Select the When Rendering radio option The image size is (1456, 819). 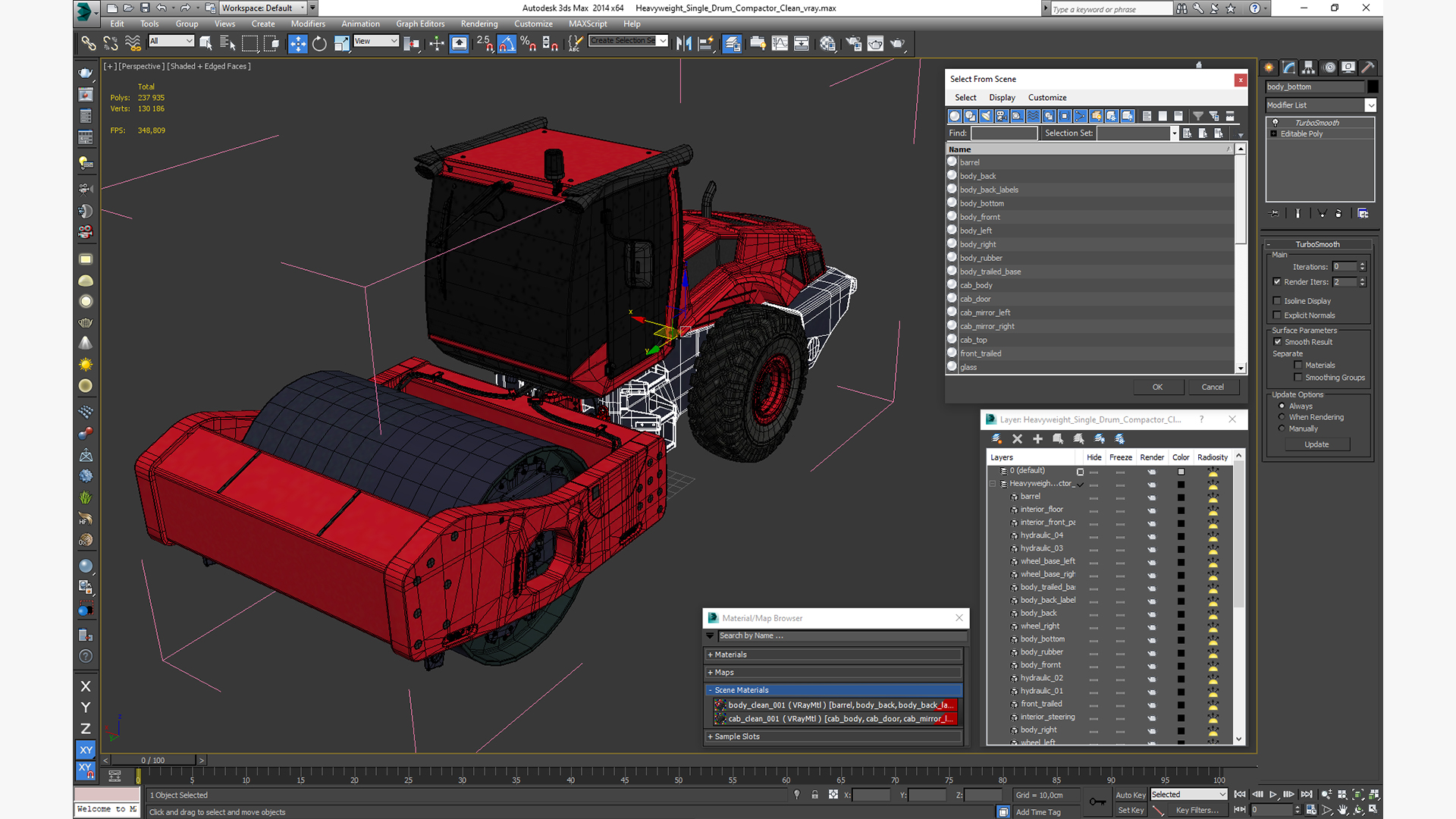(x=1282, y=417)
